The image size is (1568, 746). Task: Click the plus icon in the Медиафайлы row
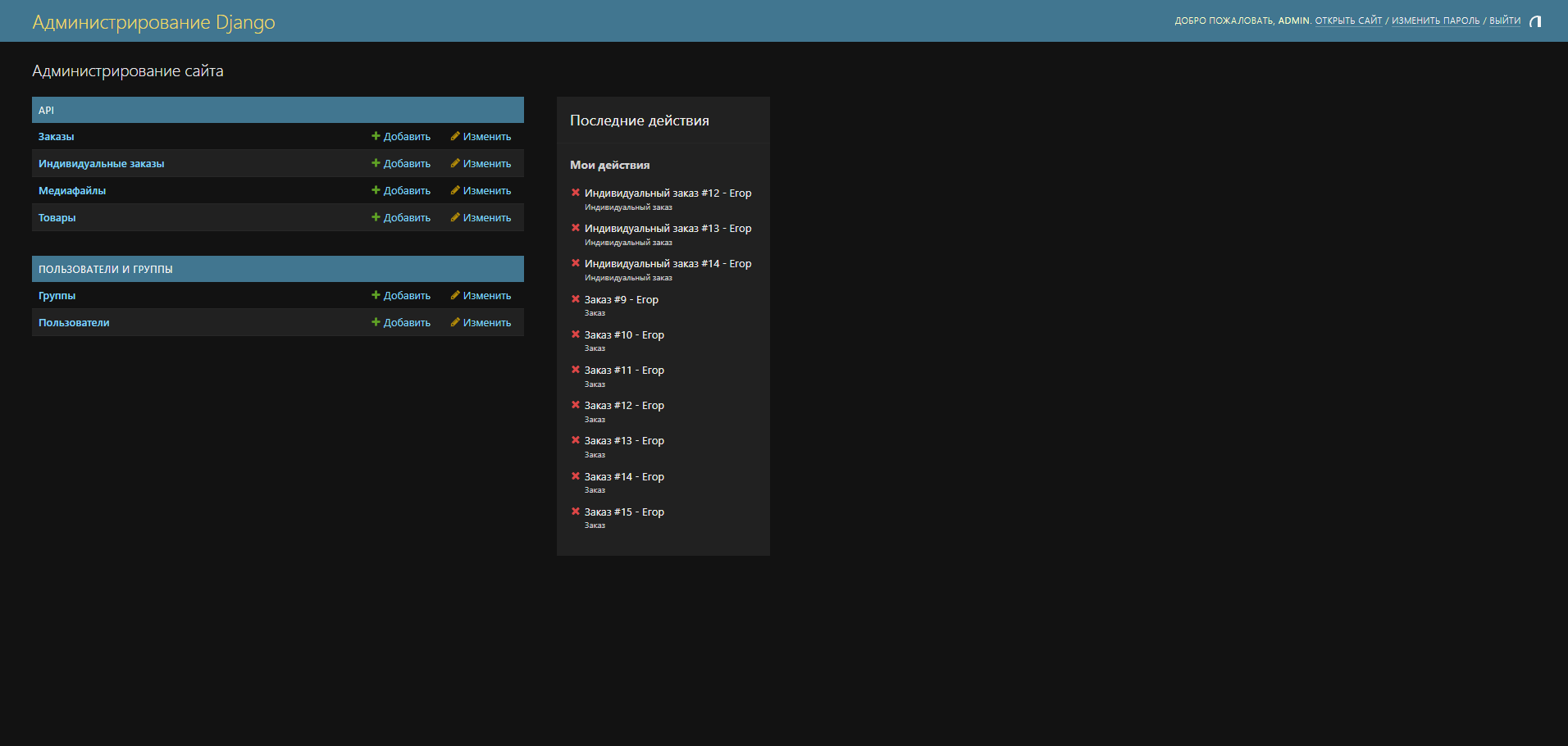376,190
